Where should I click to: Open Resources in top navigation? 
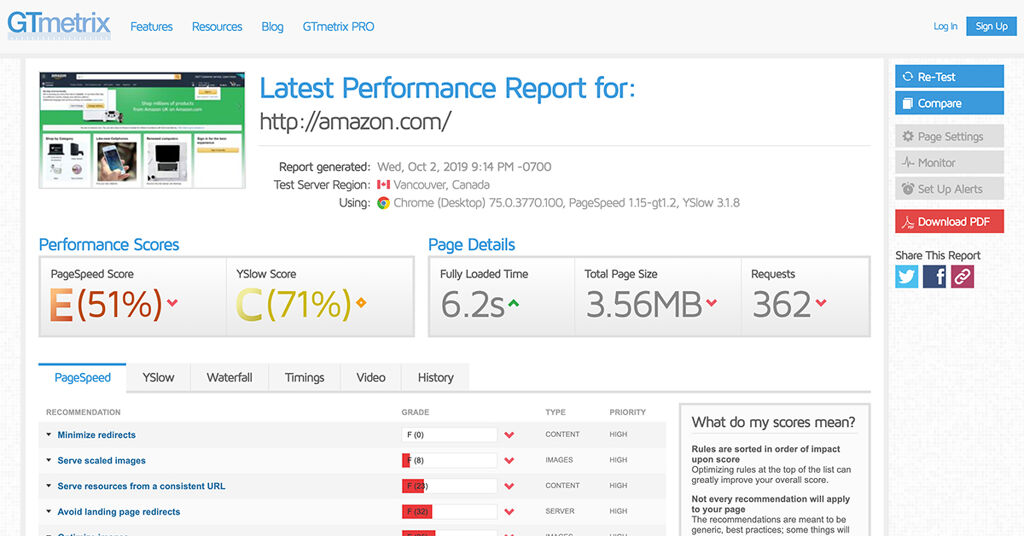click(x=217, y=27)
